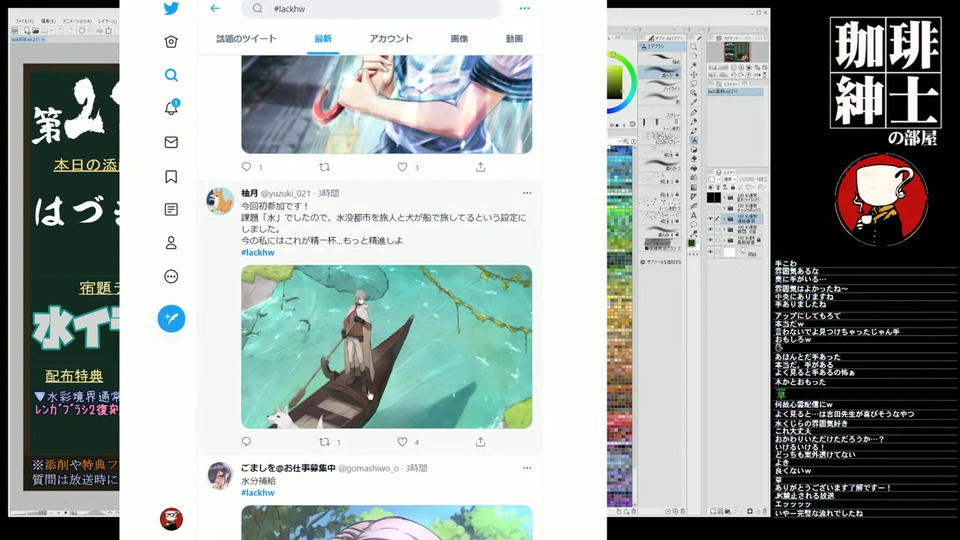This screenshot has height=540, width=960.
Task: Select history entry lack黒板vol.211
Action: (x=735, y=91)
